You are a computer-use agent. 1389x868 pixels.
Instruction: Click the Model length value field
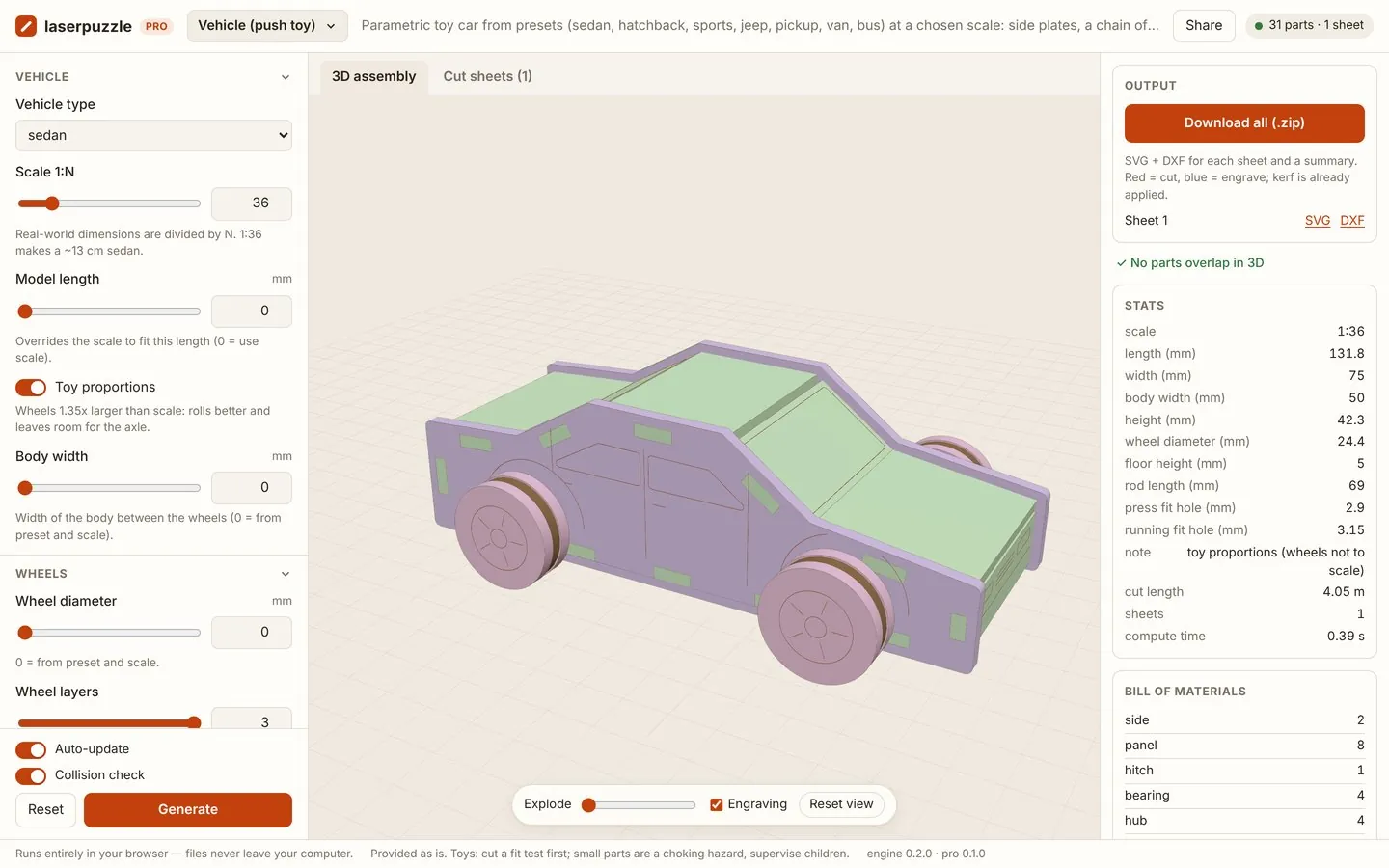pos(252,312)
